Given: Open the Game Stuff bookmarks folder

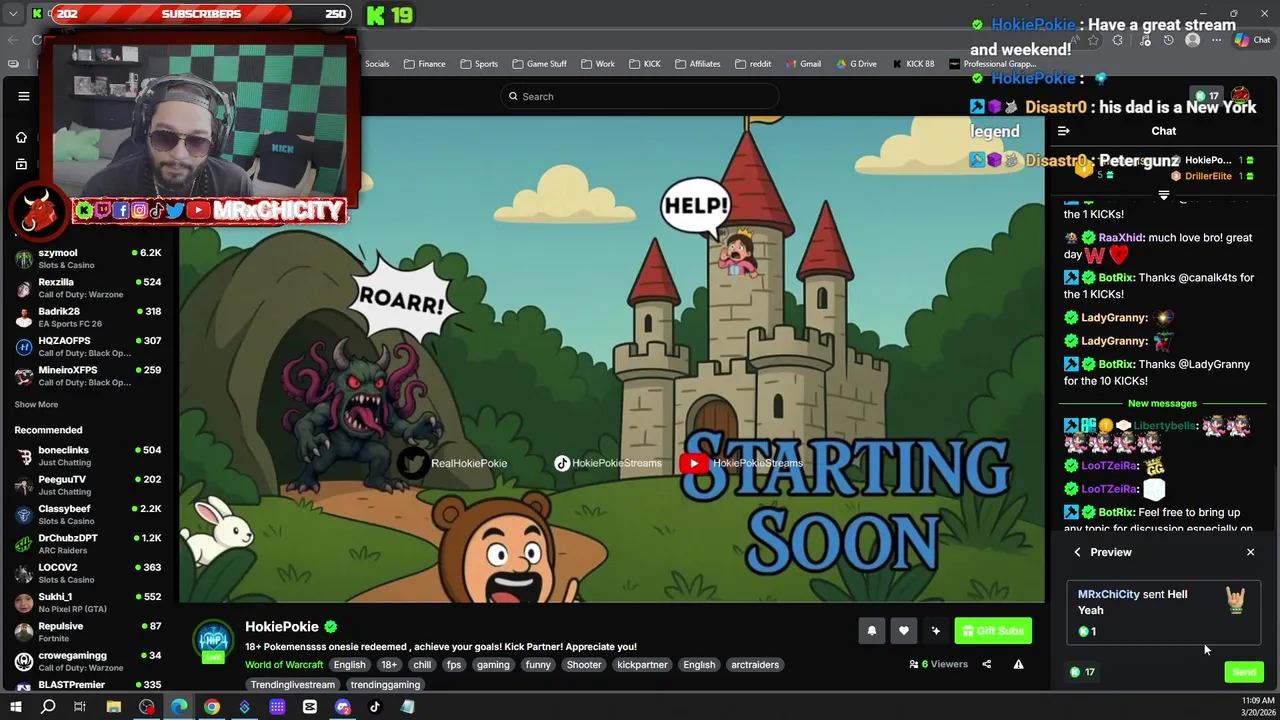Looking at the screenshot, I should pos(539,64).
